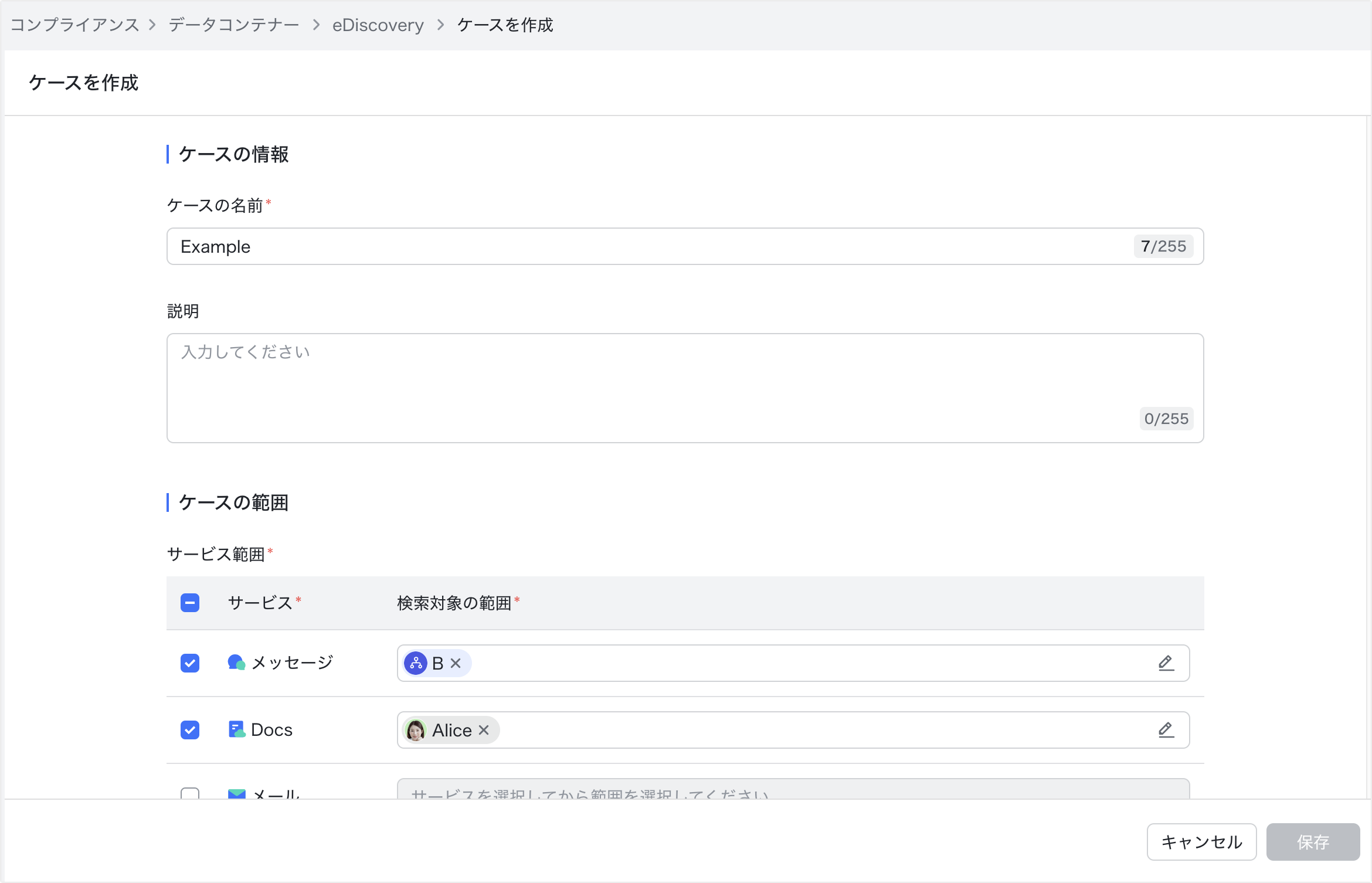Click Alice's avatar picture

tap(416, 730)
